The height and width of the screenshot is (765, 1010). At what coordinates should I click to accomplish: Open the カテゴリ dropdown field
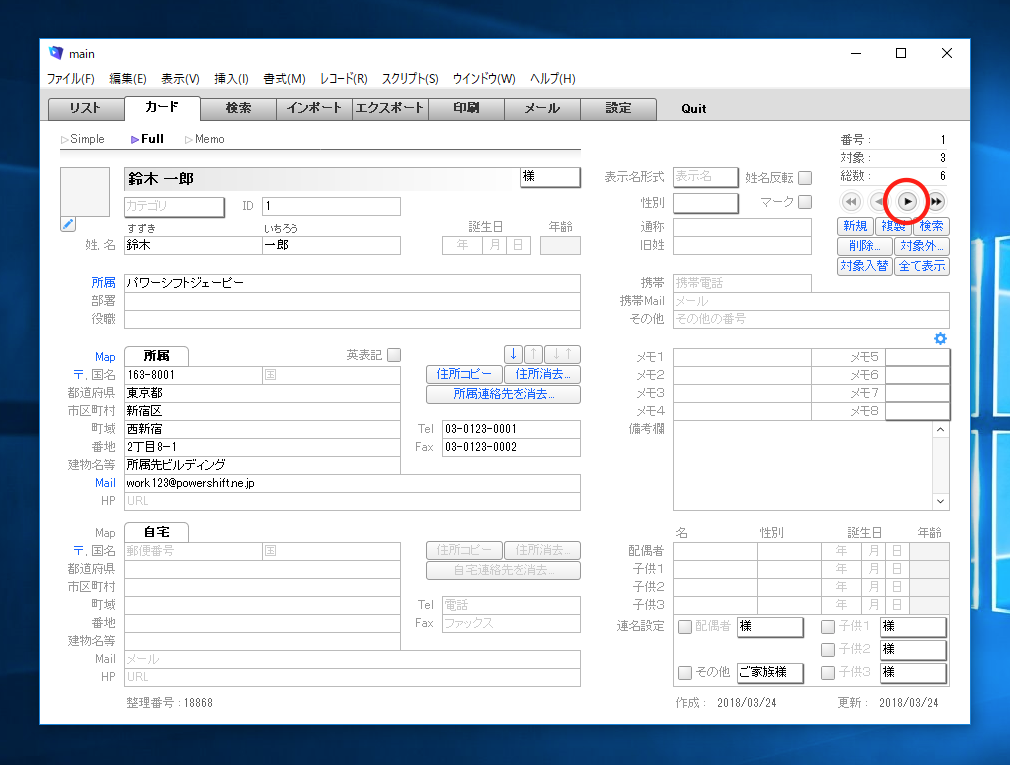pos(173,206)
